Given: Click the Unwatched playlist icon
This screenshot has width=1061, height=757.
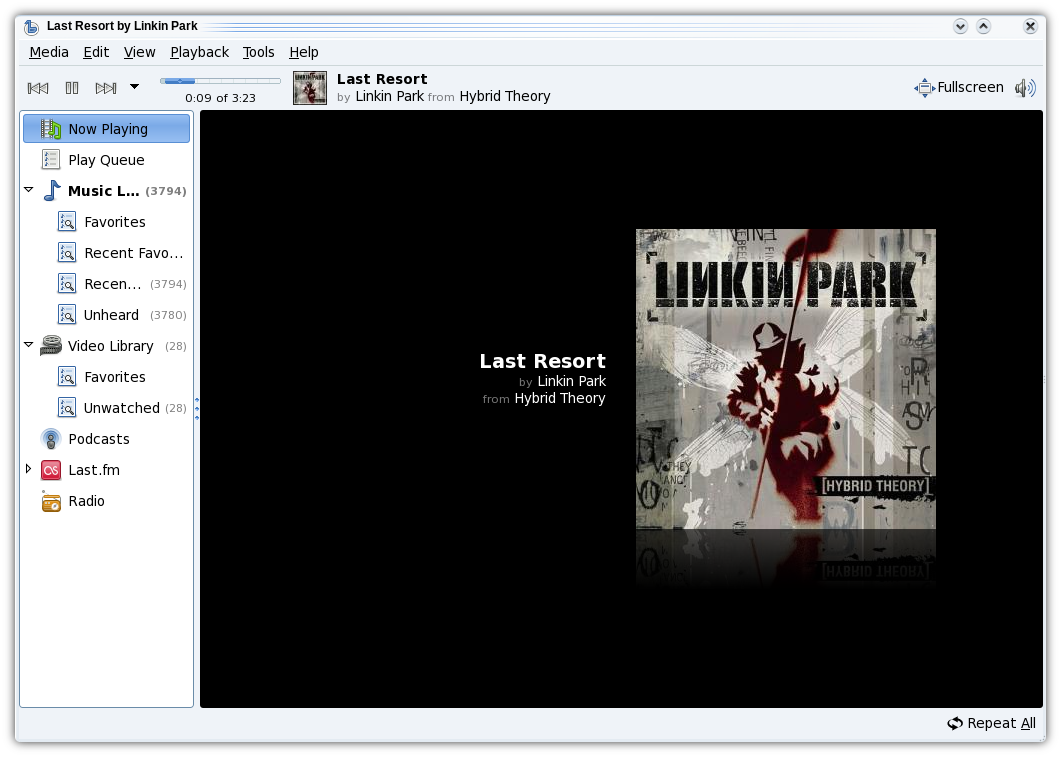Looking at the screenshot, I should point(67,408).
